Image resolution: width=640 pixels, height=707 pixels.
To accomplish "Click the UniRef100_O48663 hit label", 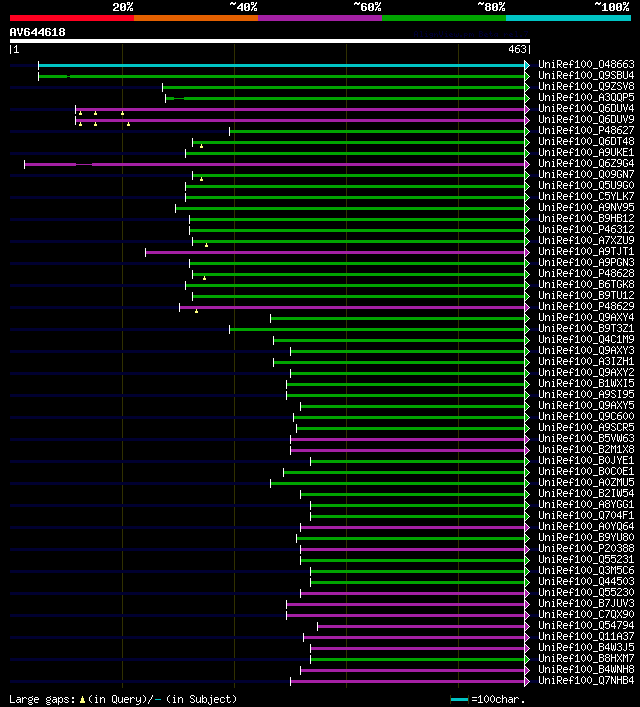I will [x=586, y=64].
